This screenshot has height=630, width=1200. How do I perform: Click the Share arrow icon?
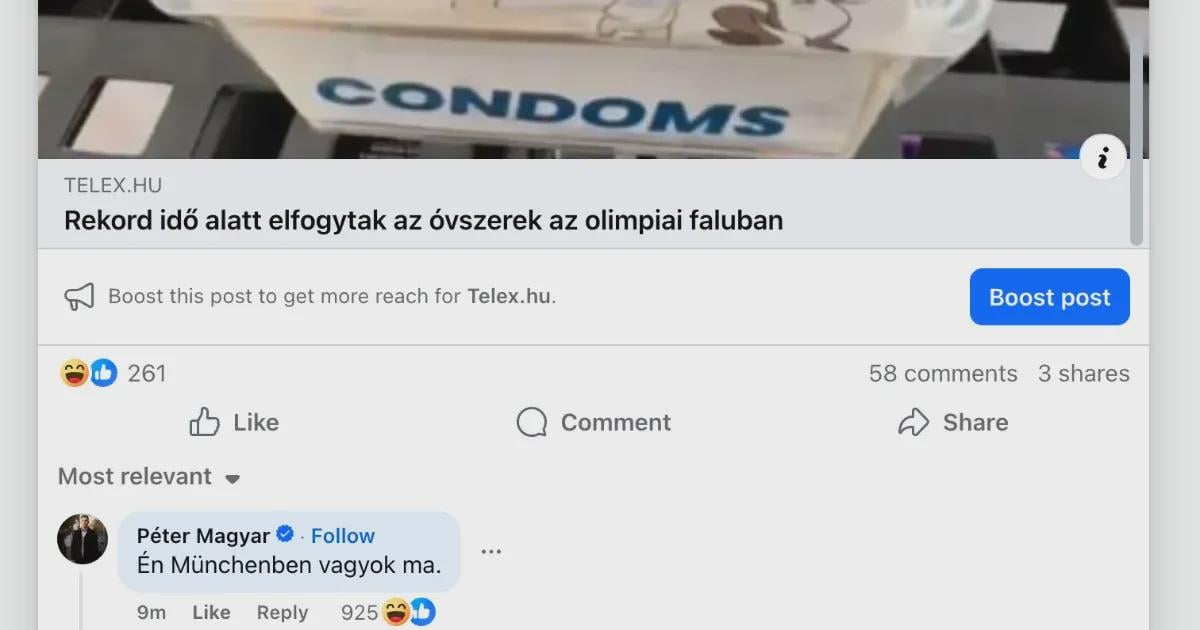(x=914, y=422)
